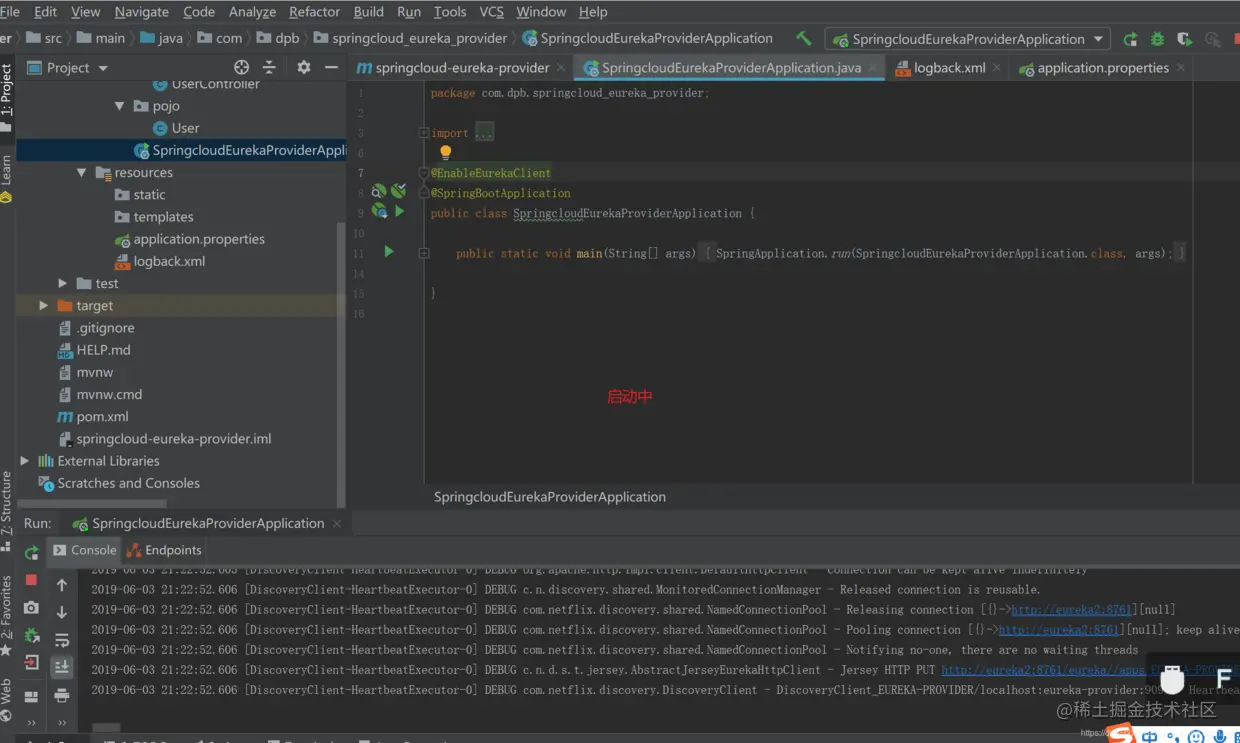Open the Endpoints tab
Viewport: 1240px width, 743px height.
(164, 550)
